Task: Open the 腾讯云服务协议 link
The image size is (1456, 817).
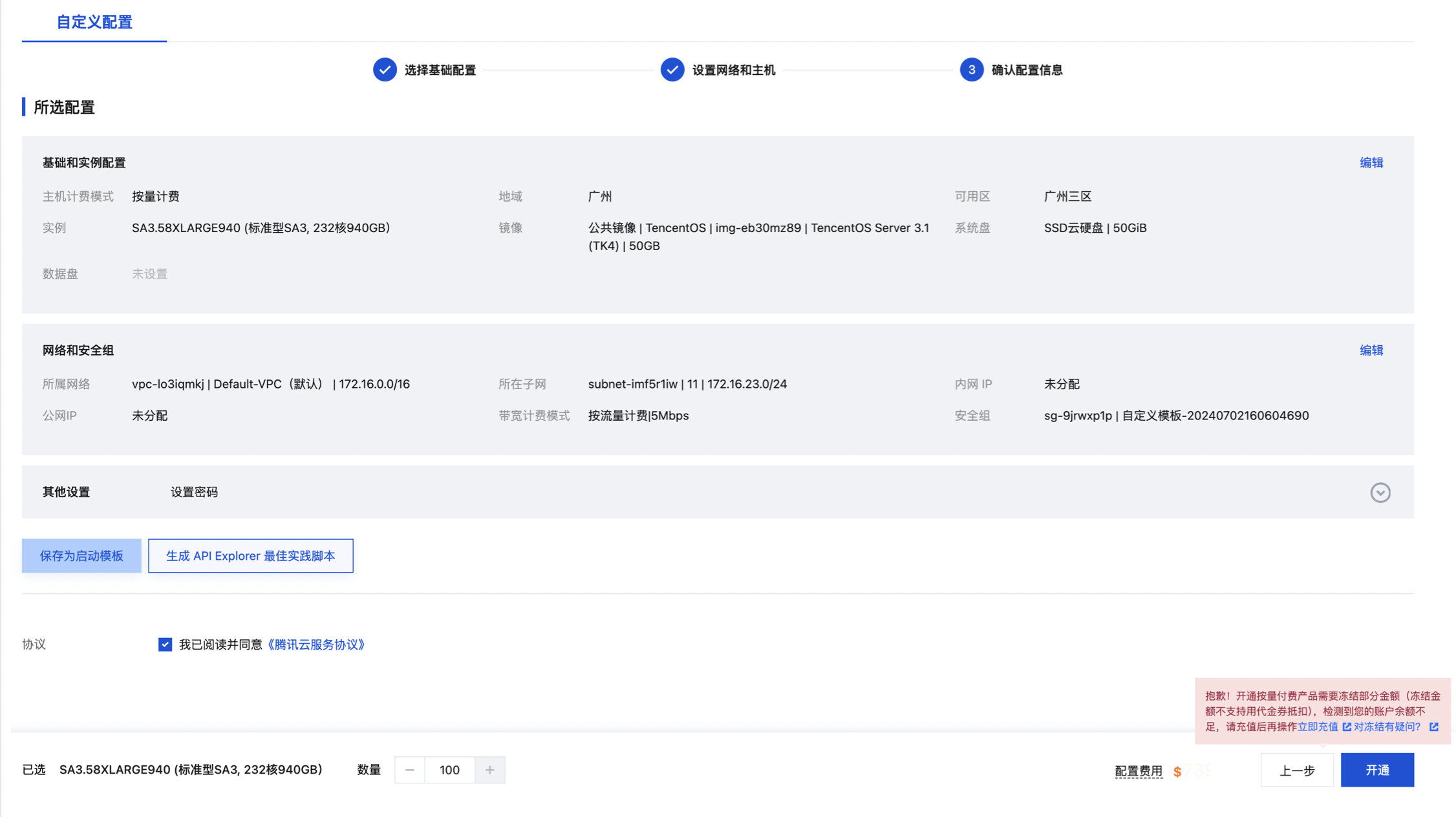Action: (316, 644)
